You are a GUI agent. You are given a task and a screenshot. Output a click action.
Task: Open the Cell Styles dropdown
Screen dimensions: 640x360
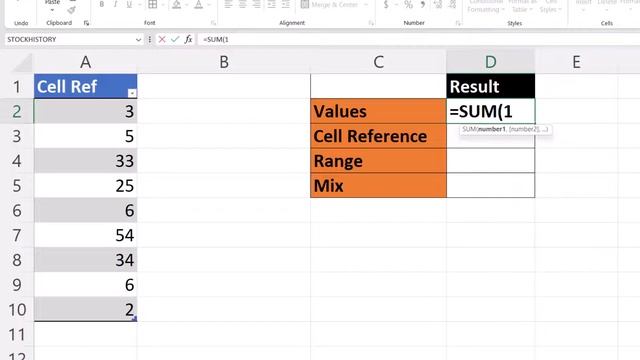(x=550, y=7)
